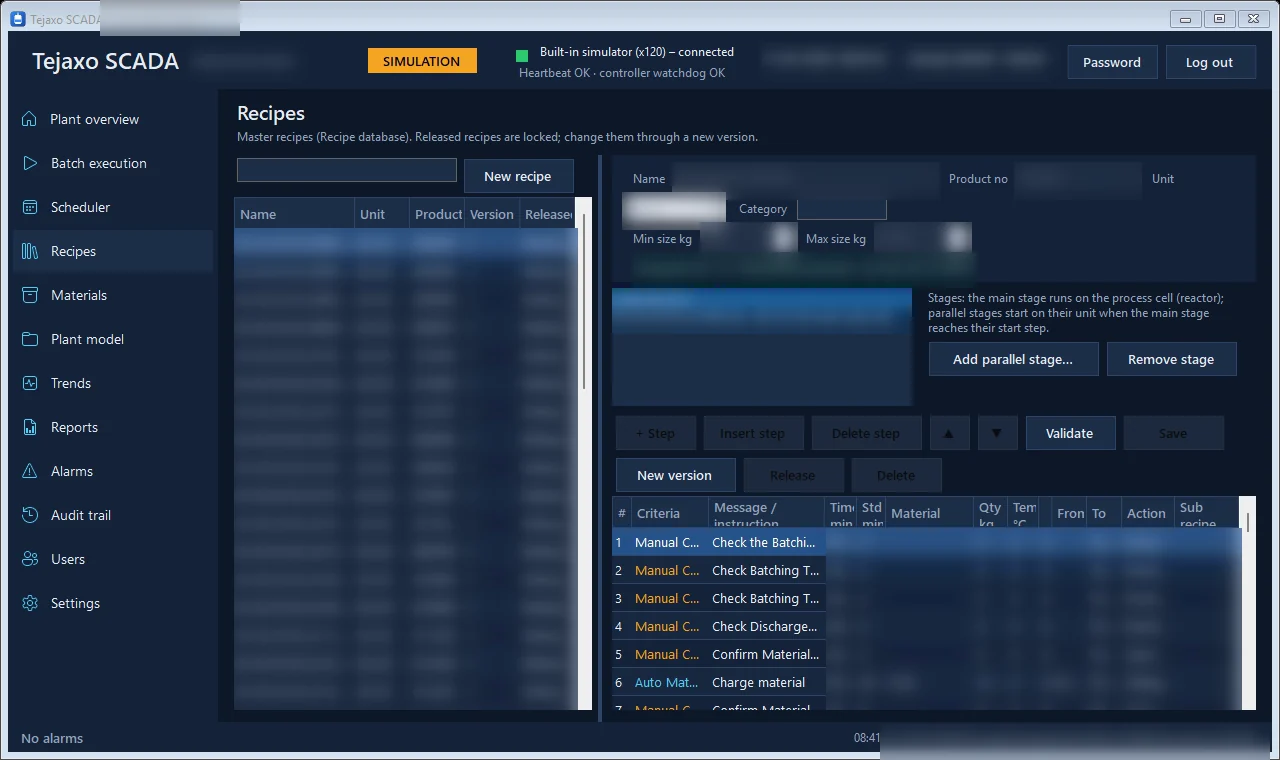Click the Criteria column header in steps table

coord(670,513)
